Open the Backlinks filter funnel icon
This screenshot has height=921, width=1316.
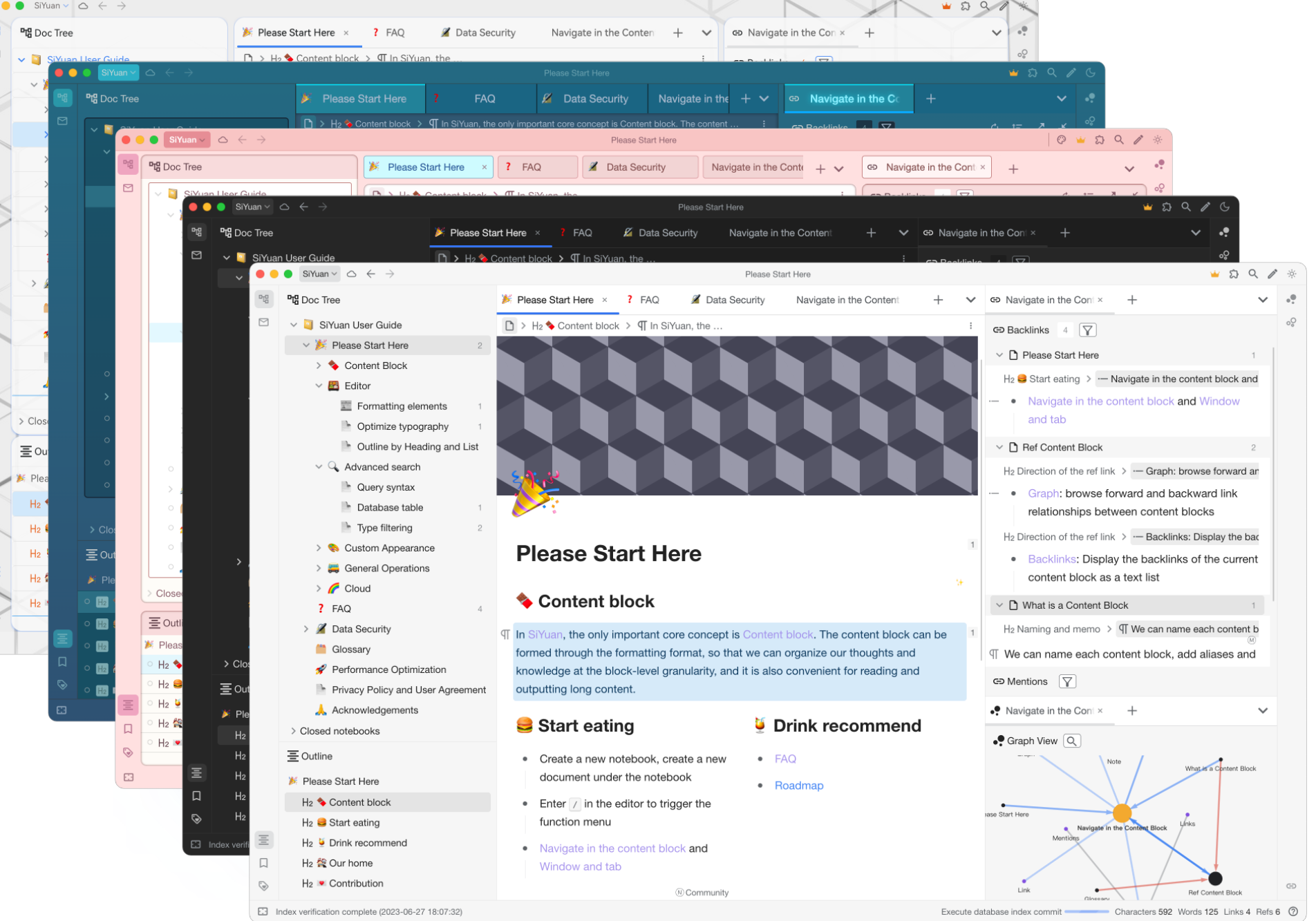coord(1087,330)
